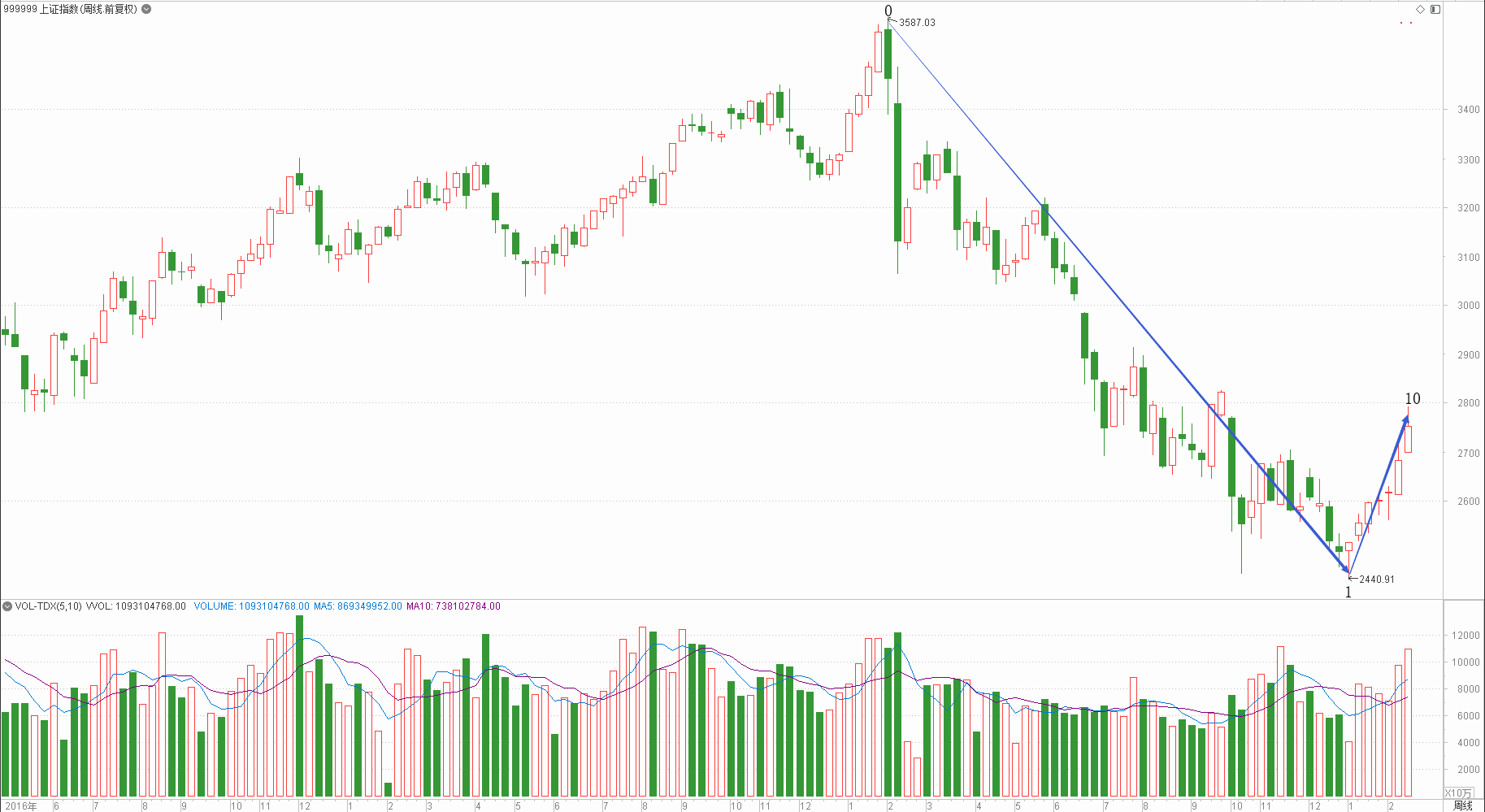The image size is (1485, 812).
Task: Select the trend line point labeled 0
Action: [x=888, y=11]
